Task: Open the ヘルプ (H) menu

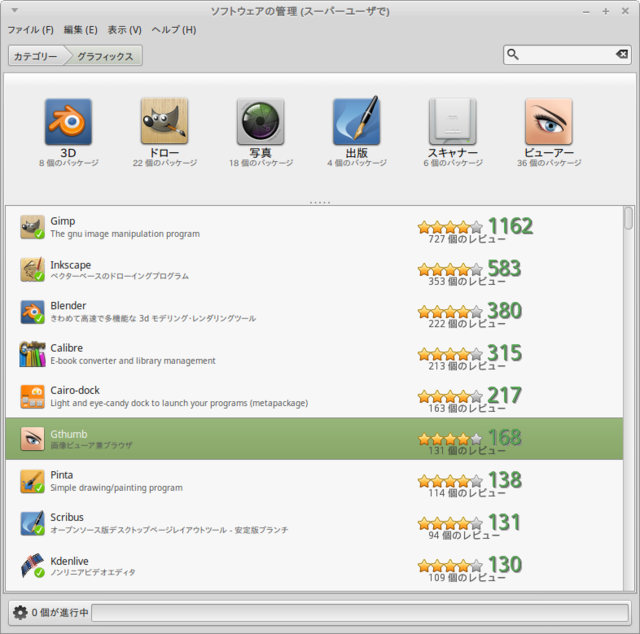Action: point(174,30)
